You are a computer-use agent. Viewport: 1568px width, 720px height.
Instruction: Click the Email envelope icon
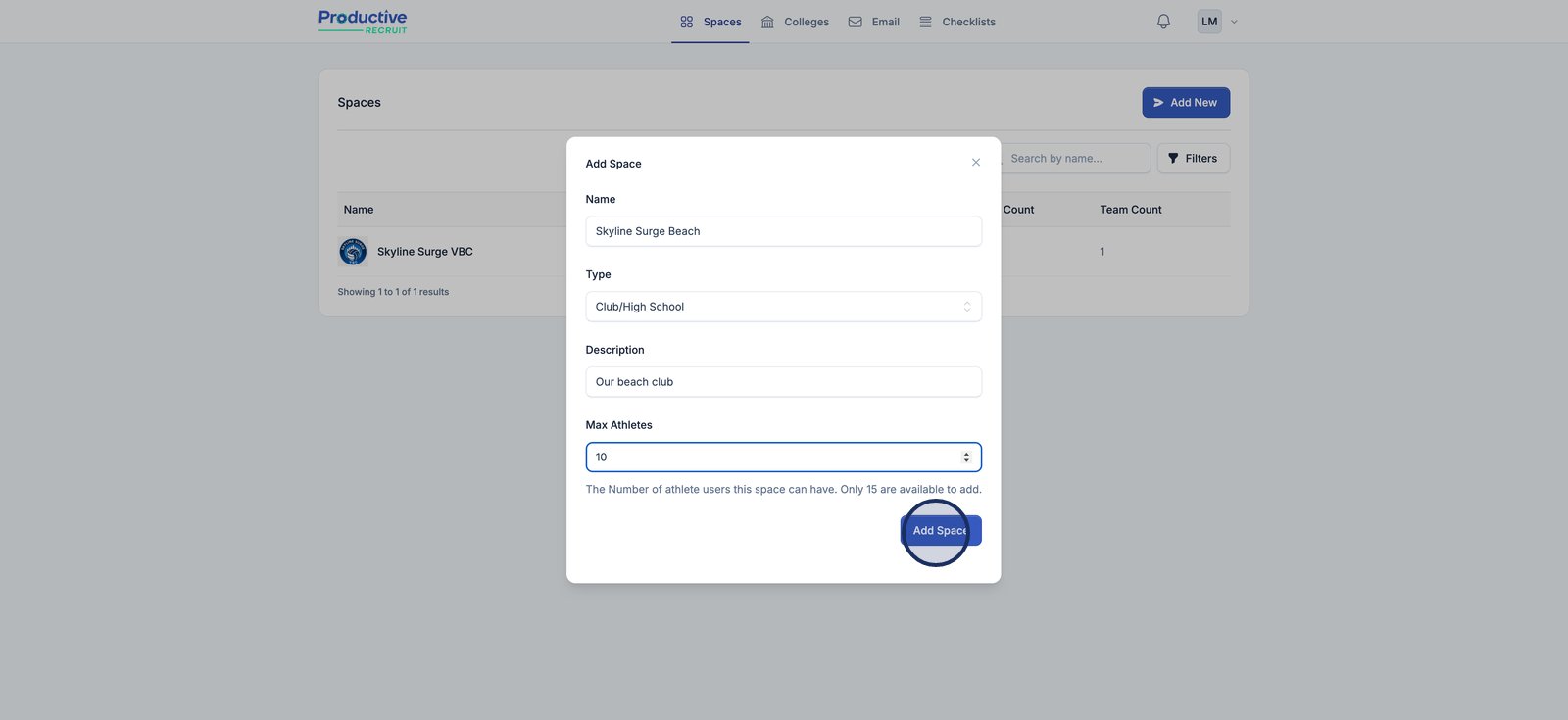click(x=856, y=22)
